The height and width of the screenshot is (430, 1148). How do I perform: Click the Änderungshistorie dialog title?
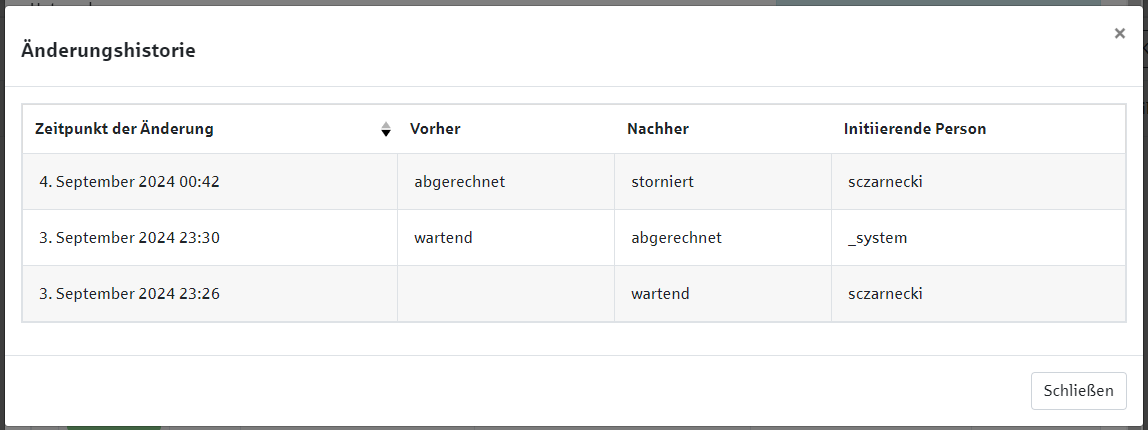click(108, 50)
